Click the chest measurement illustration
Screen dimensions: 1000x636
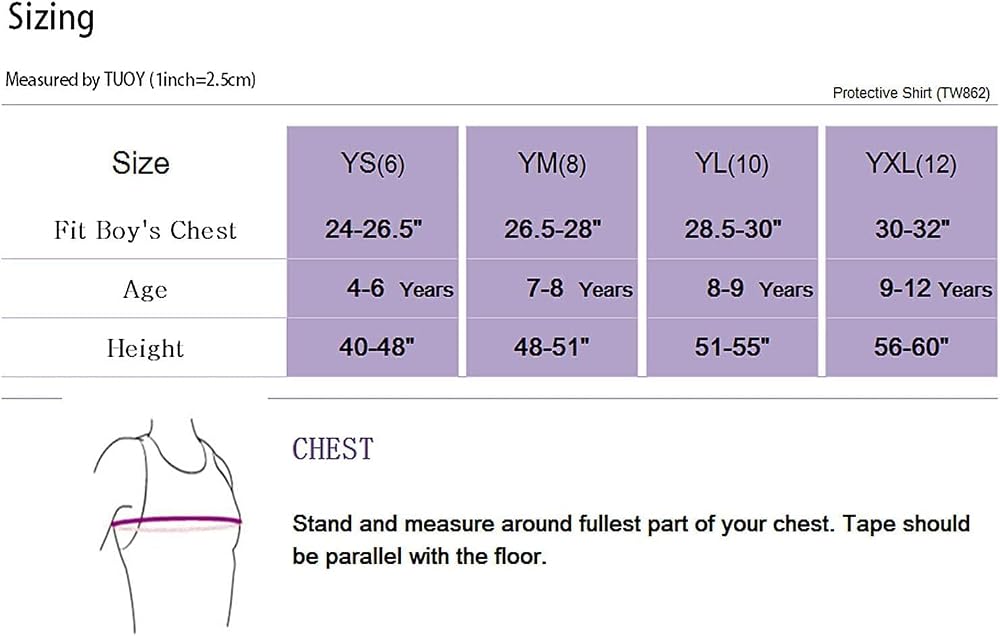(x=169, y=526)
